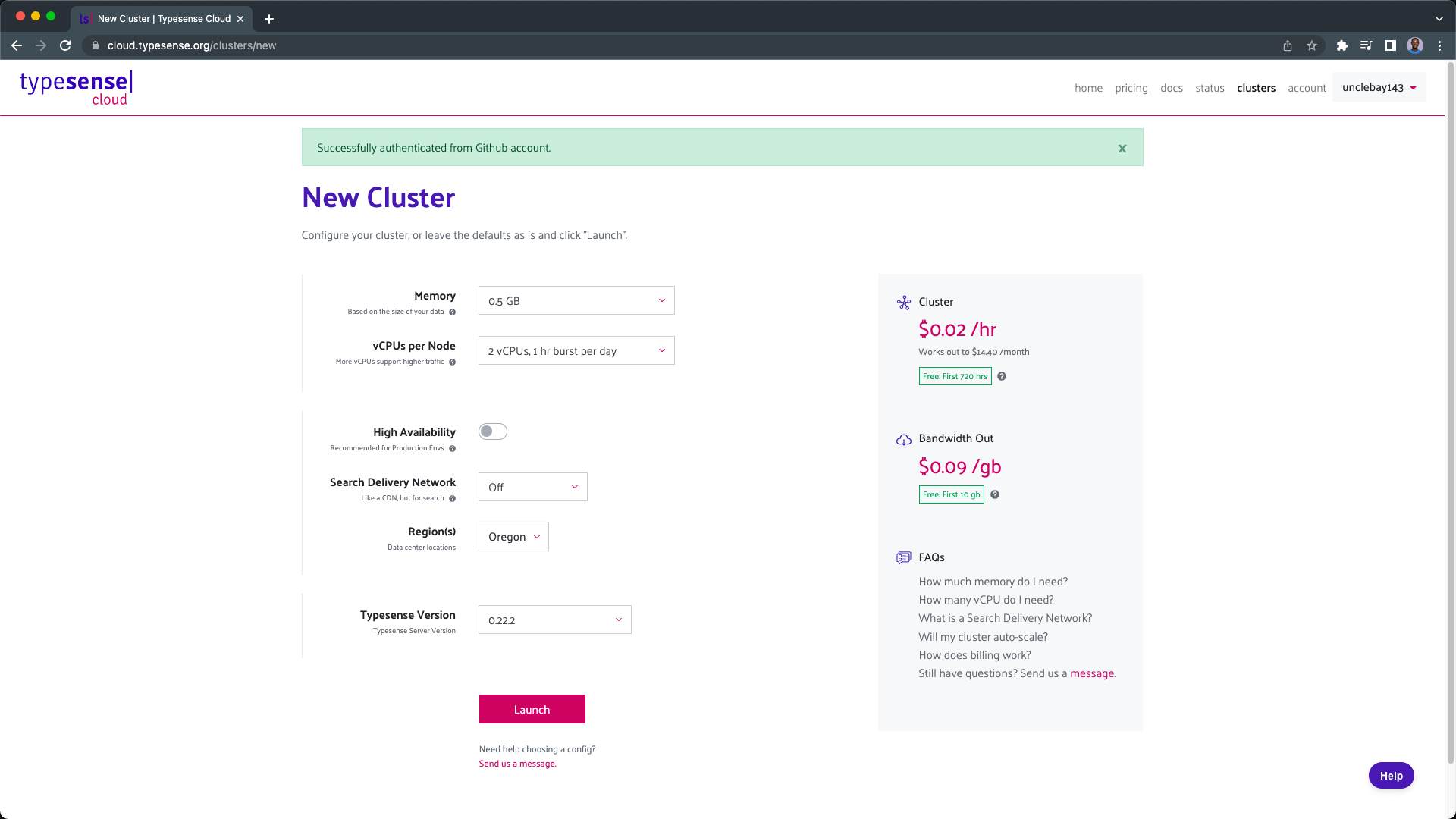
Task: Click help icon beside Search Delivery Network hint
Action: pos(453,499)
